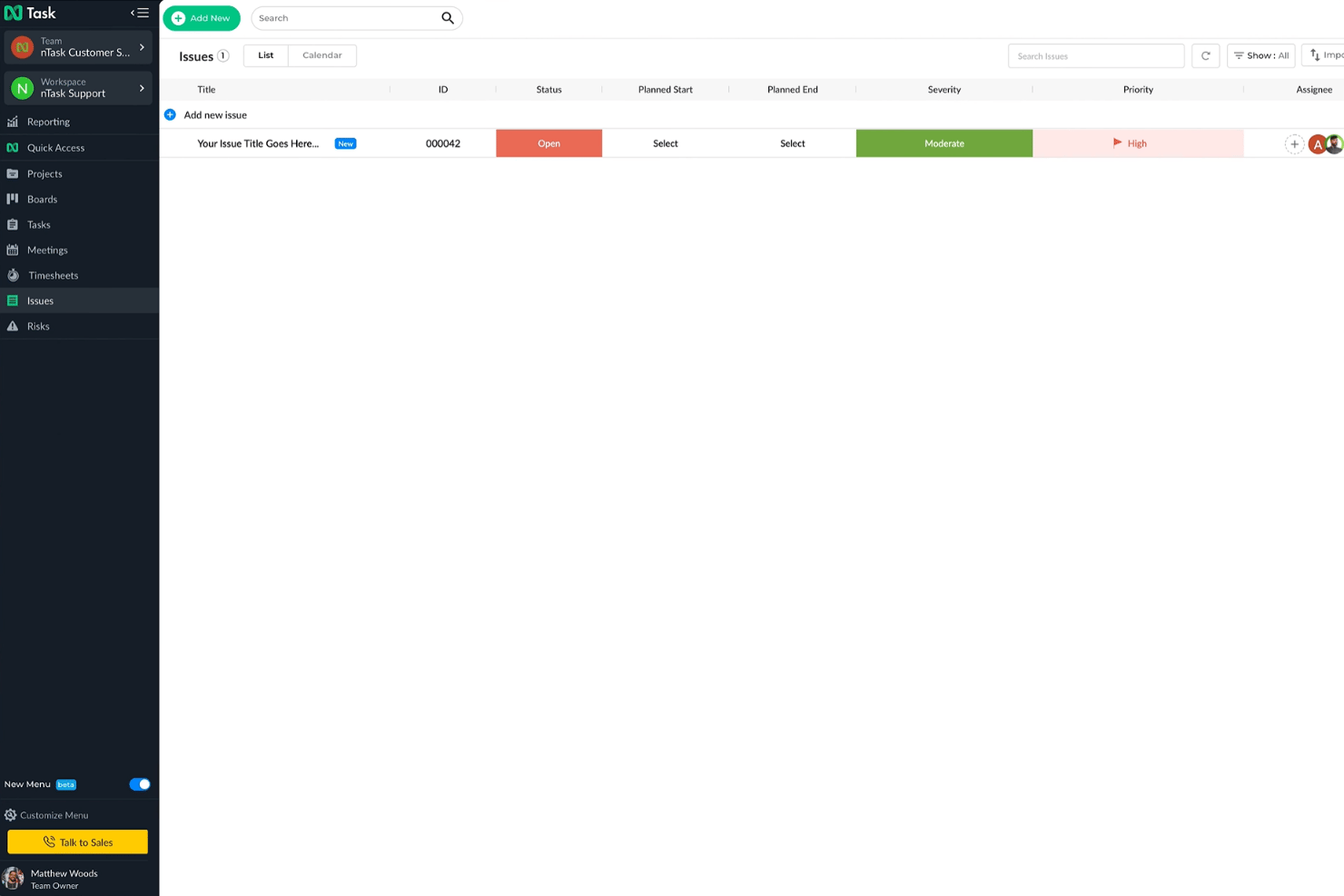Open issue Your Issue Title Goes Here
This screenshot has width=1344, height=896.
tap(258, 143)
